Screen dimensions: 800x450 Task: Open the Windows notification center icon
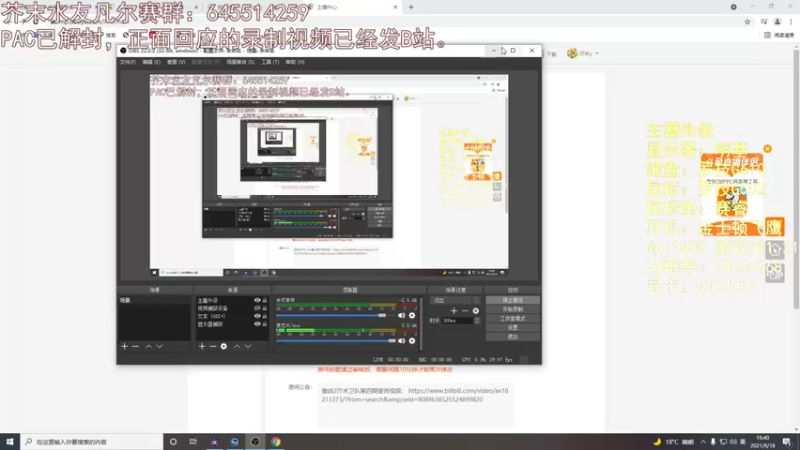(786, 442)
